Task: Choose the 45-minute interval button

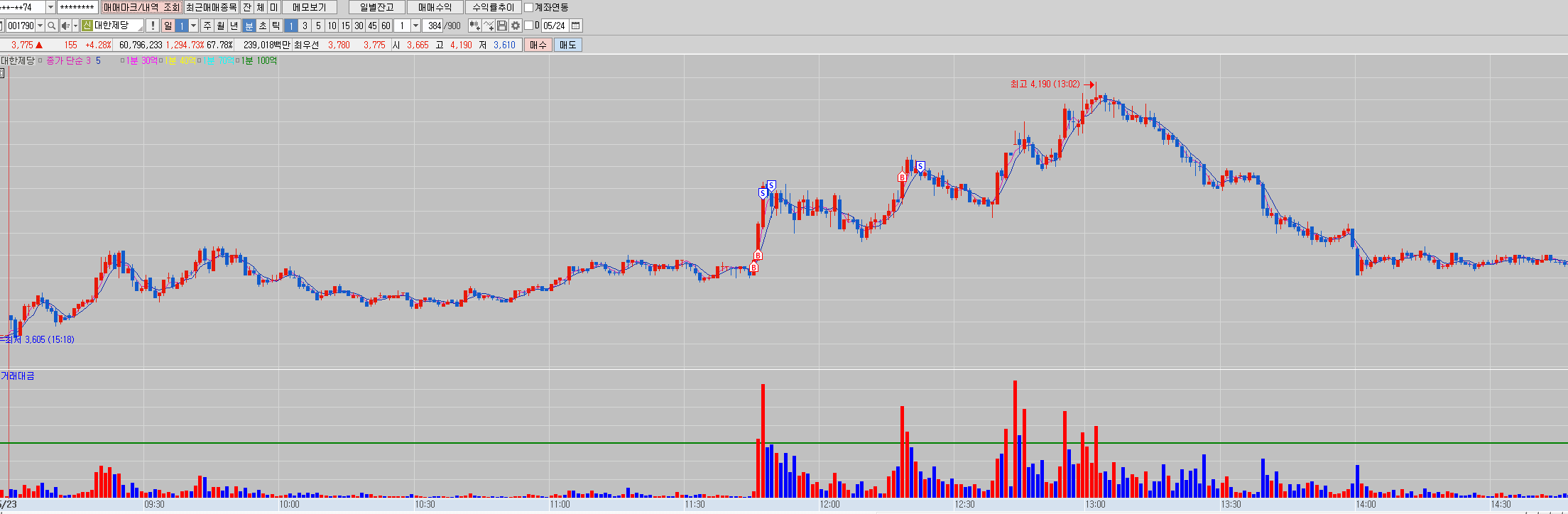Action: 372,26
